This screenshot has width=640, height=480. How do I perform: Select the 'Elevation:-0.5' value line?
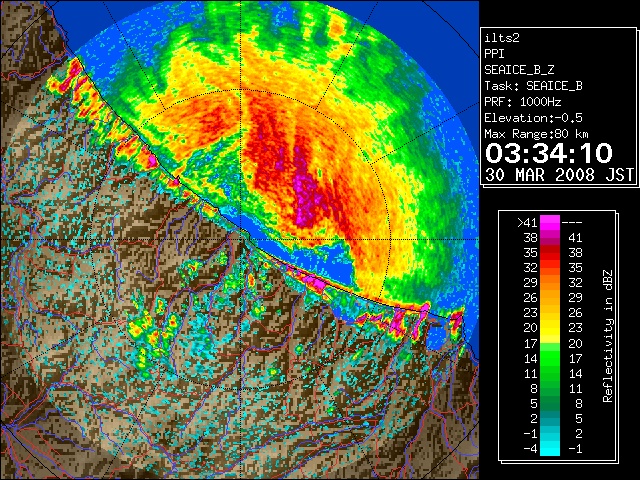pyautogui.click(x=533, y=118)
